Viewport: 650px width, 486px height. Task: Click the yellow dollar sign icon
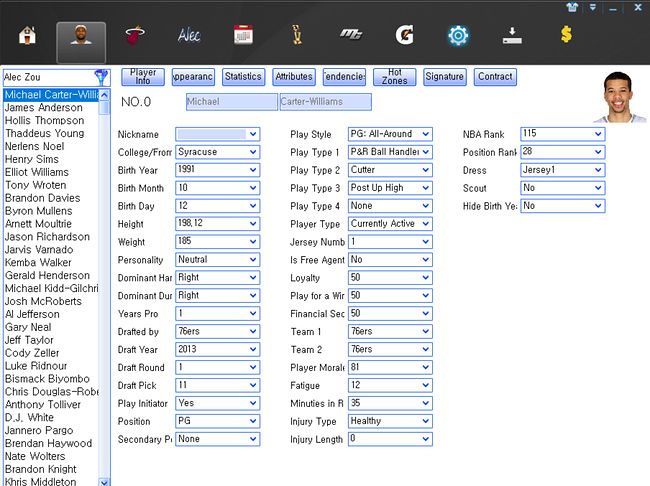click(x=565, y=37)
